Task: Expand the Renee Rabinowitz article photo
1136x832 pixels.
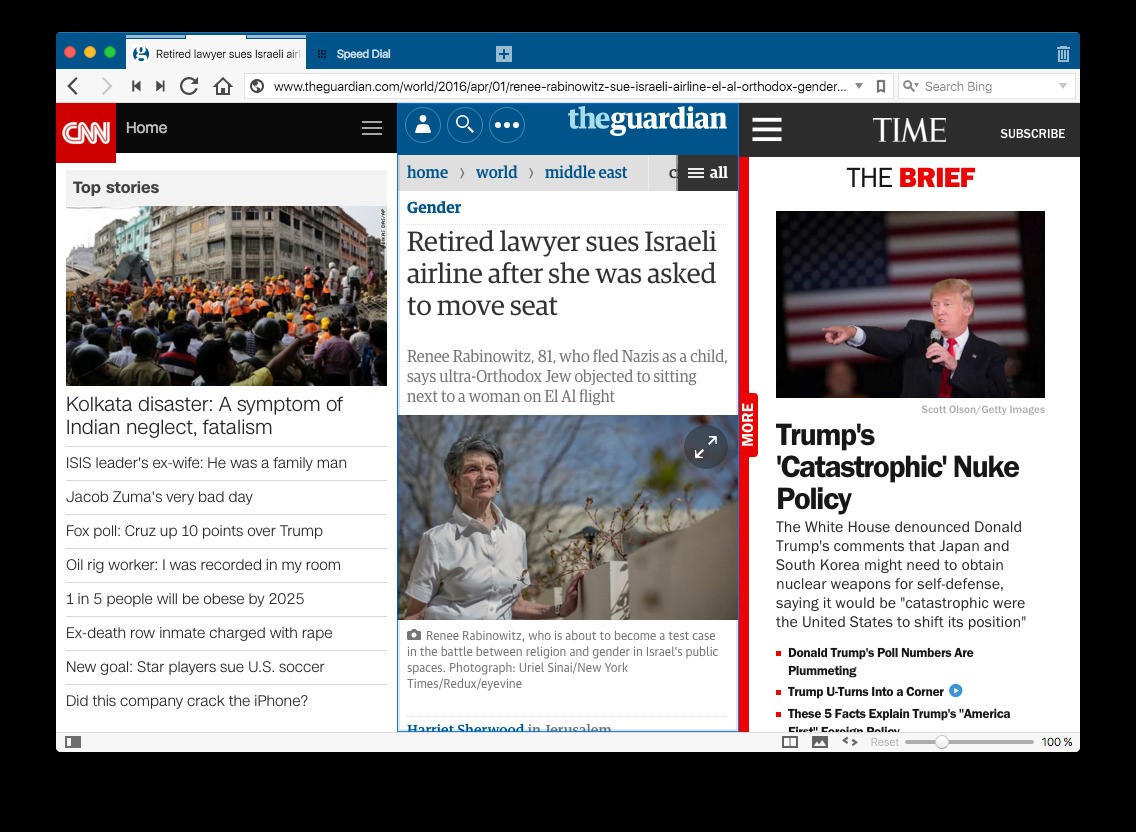Action: 706,446
